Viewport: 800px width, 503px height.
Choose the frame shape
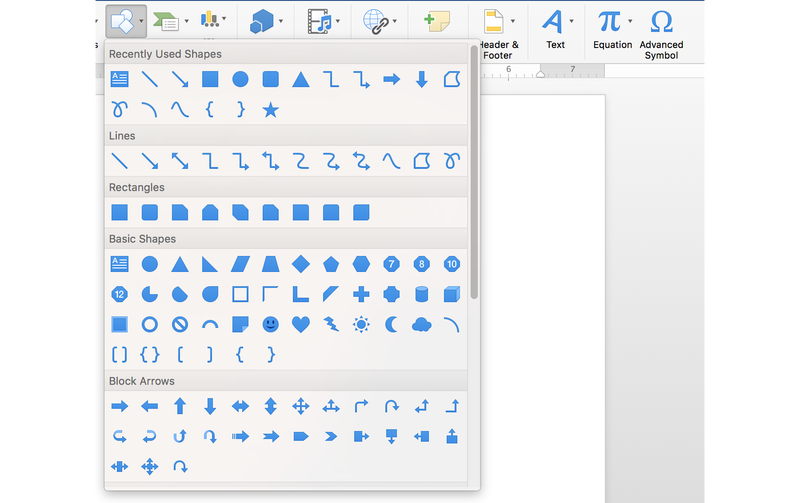coord(240,294)
